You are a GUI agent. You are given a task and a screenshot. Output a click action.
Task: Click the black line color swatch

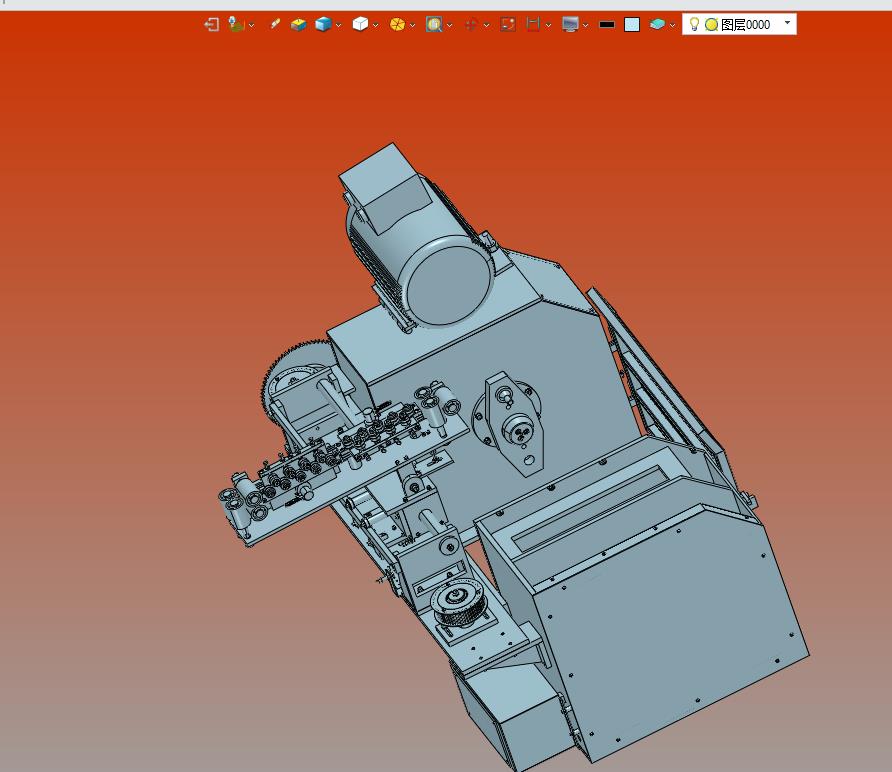(x=607, y=24)
